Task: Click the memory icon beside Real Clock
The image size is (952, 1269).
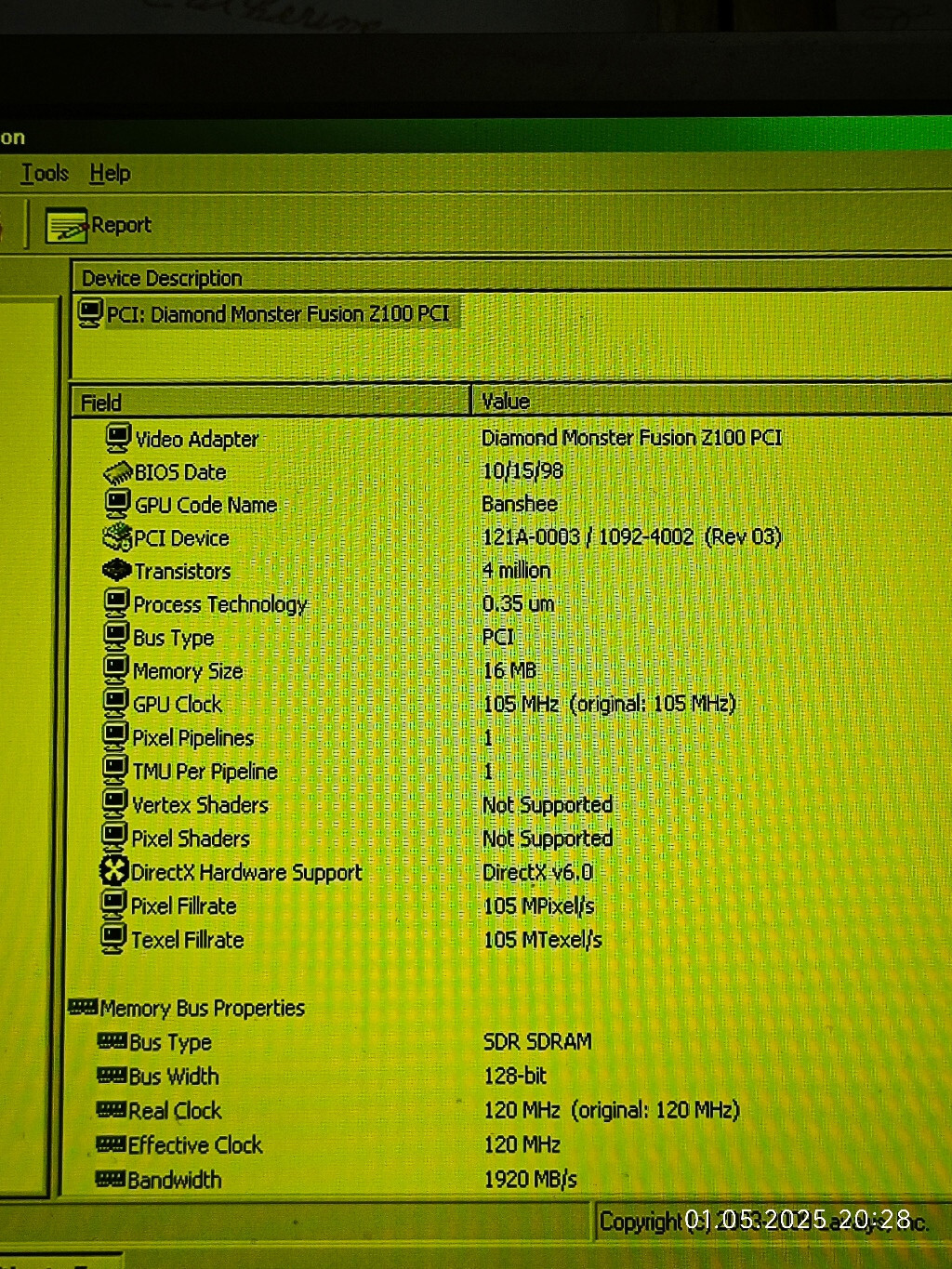Action: (111, 1110)
